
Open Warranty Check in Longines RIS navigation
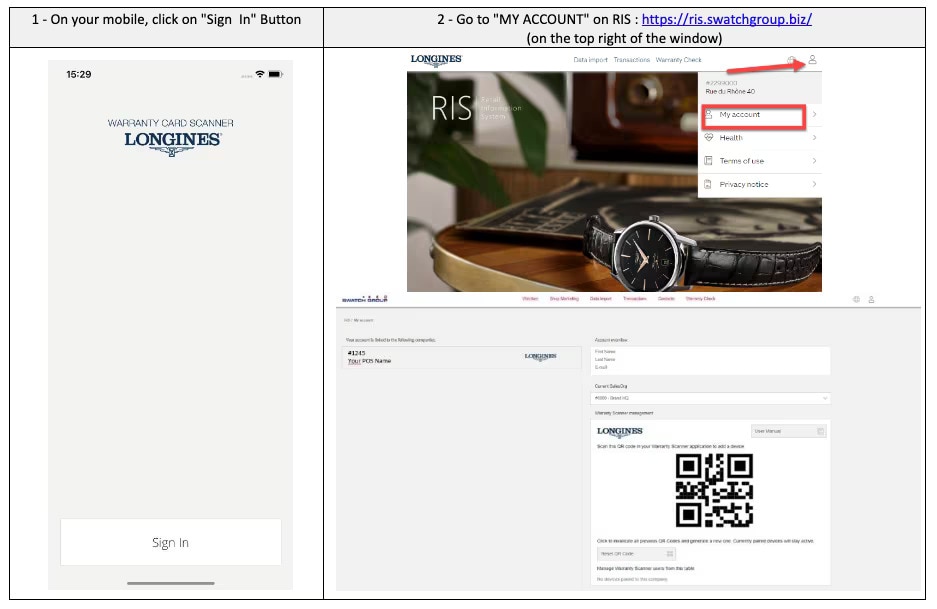[x=678, y=60]
